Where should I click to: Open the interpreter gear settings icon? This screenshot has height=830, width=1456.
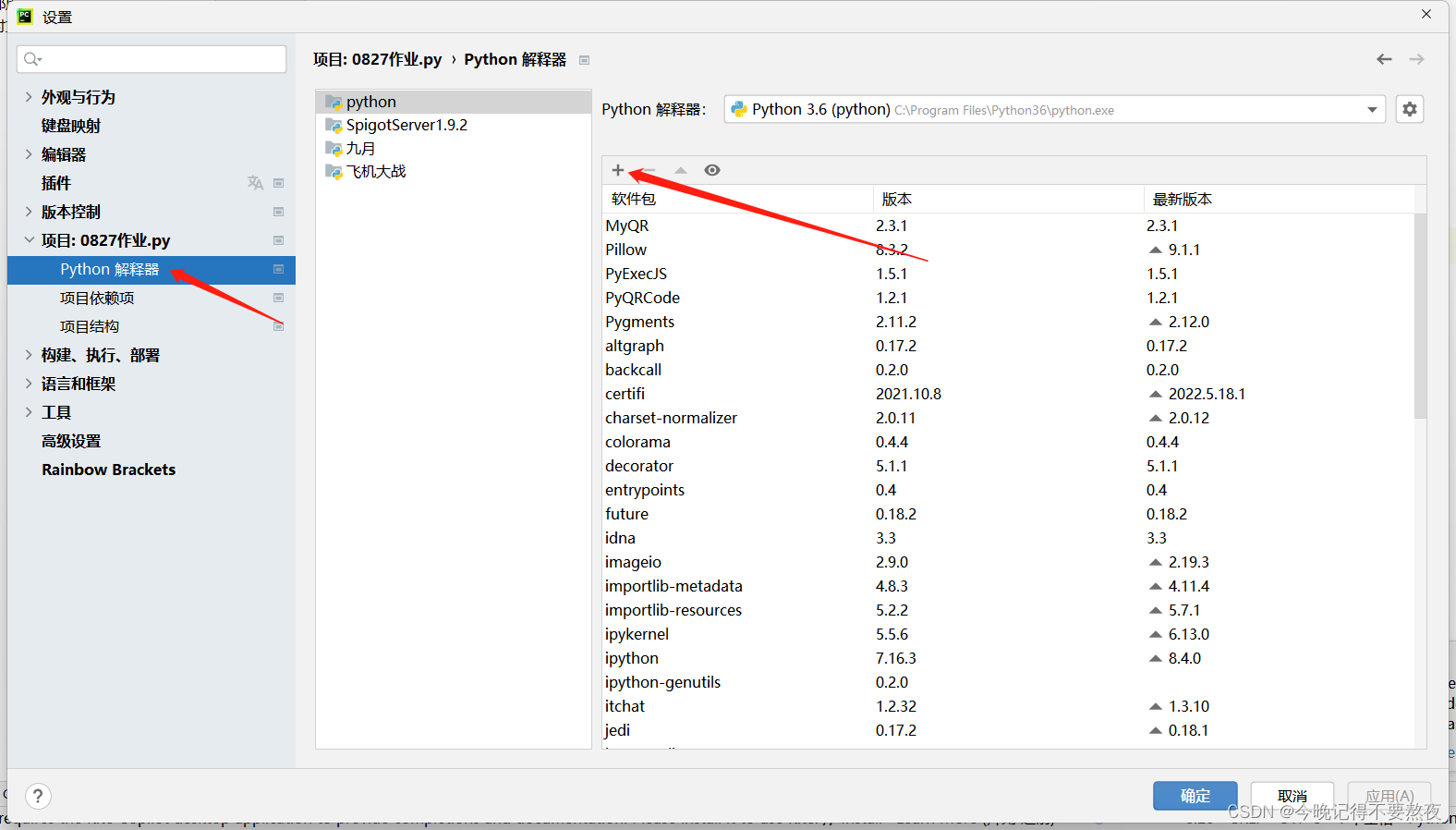tap(1410, 109)
